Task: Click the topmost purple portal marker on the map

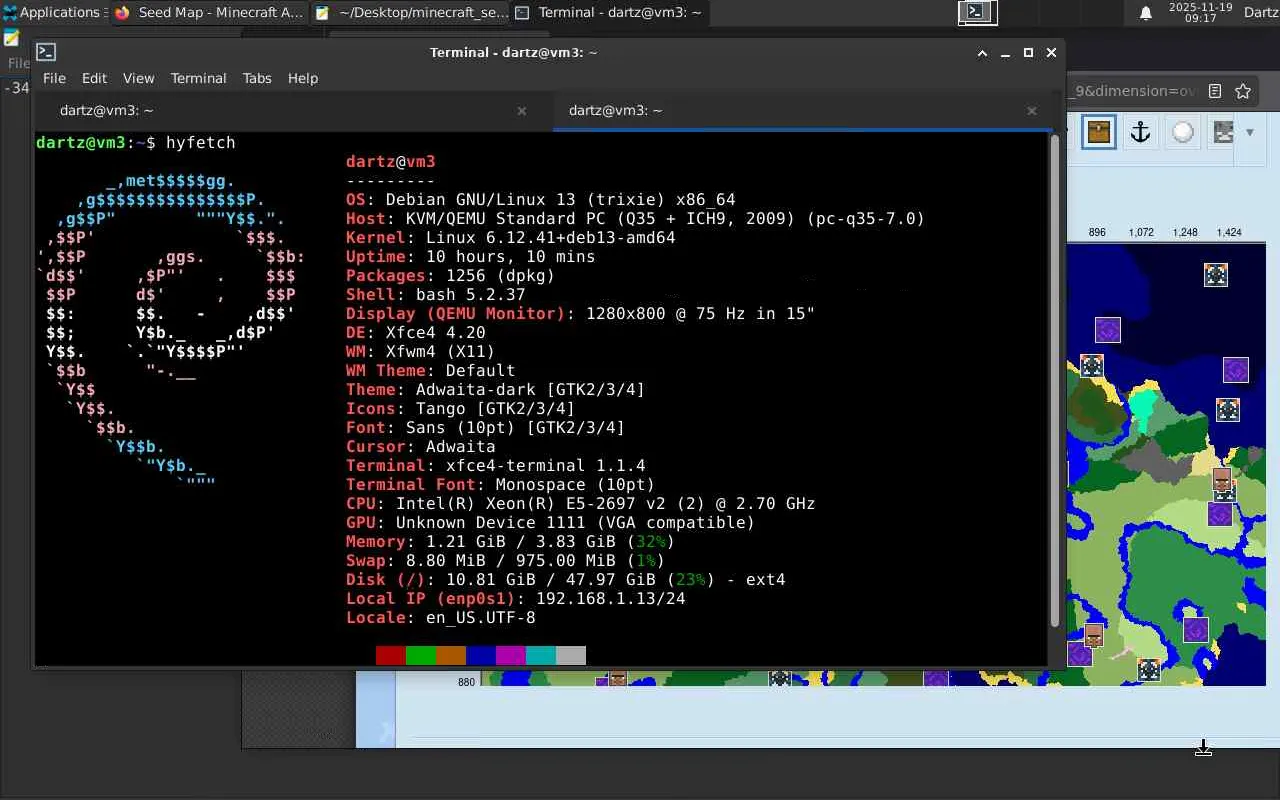Action: [1107, 330]
